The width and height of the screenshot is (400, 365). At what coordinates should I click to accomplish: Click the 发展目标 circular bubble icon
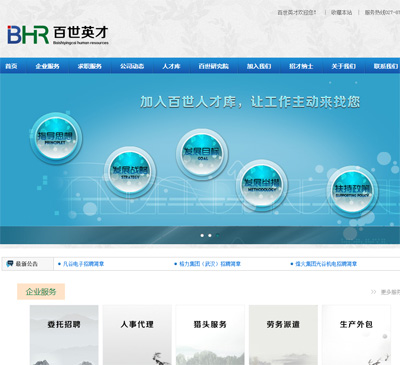[202, 154]
